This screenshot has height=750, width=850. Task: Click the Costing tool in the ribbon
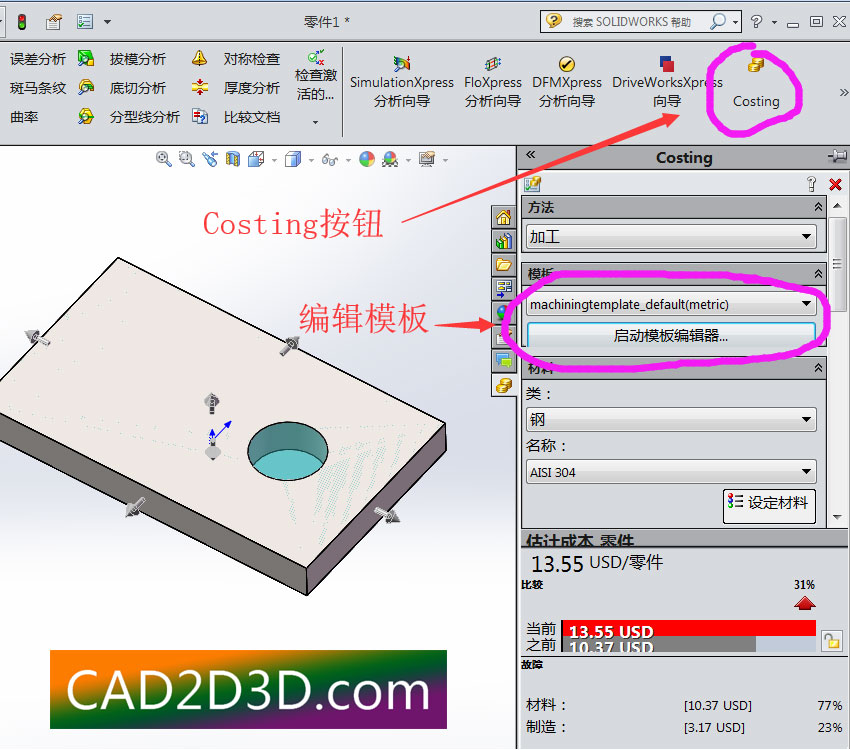[x=756, y=82]
